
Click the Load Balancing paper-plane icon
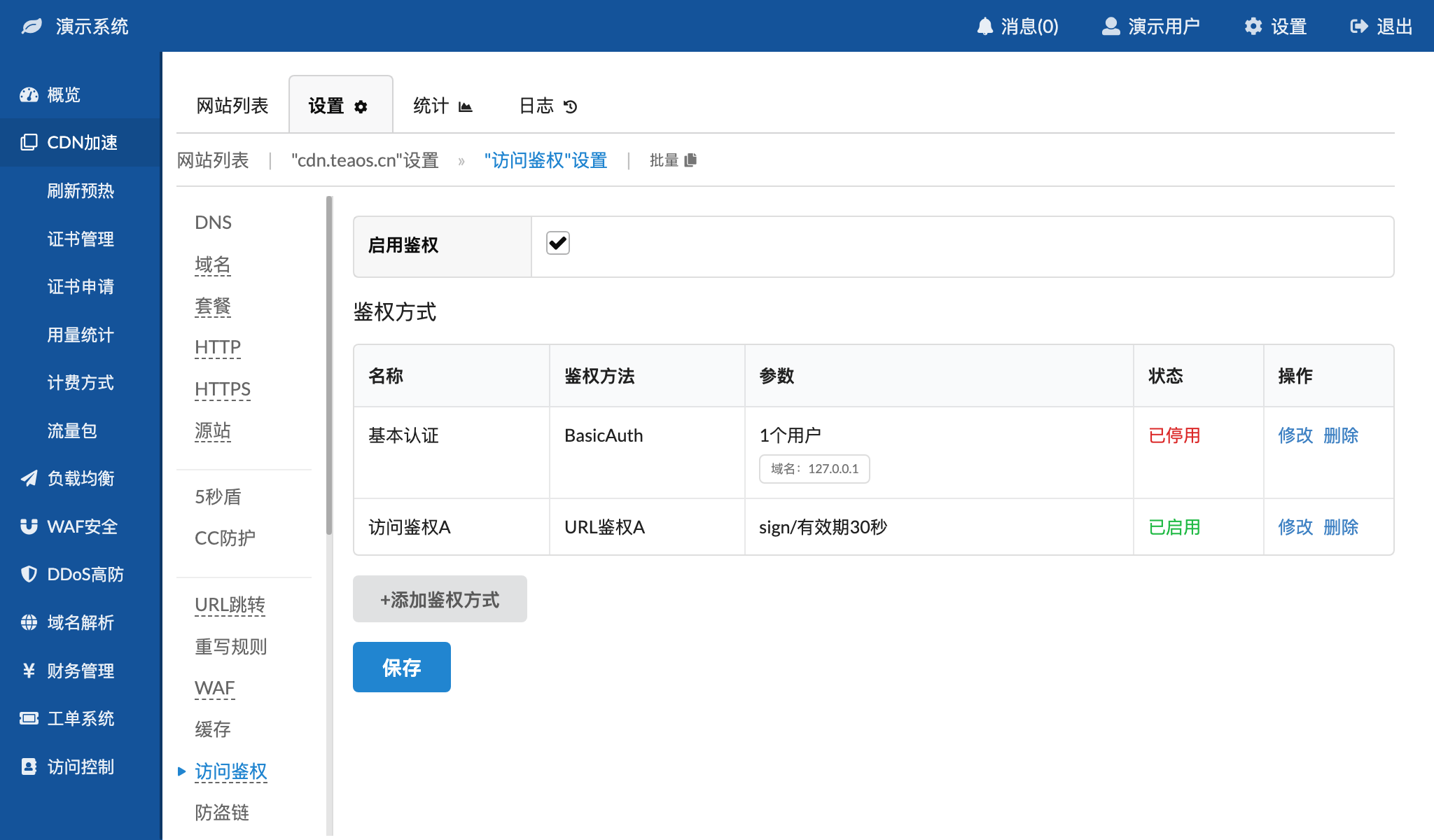(29, 478)
